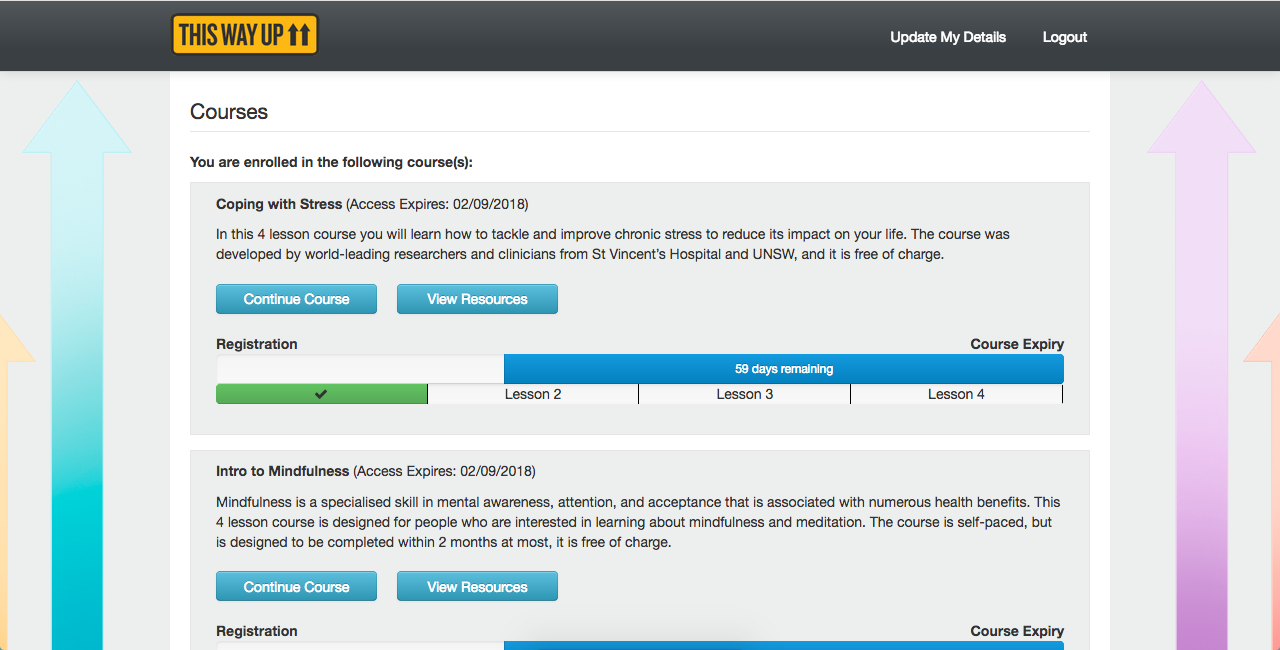Screen dimensions: 1280x650
Task: Select Lesson 4 in the progress tracker
Action: pyautogui.click(x=956, y=394)
